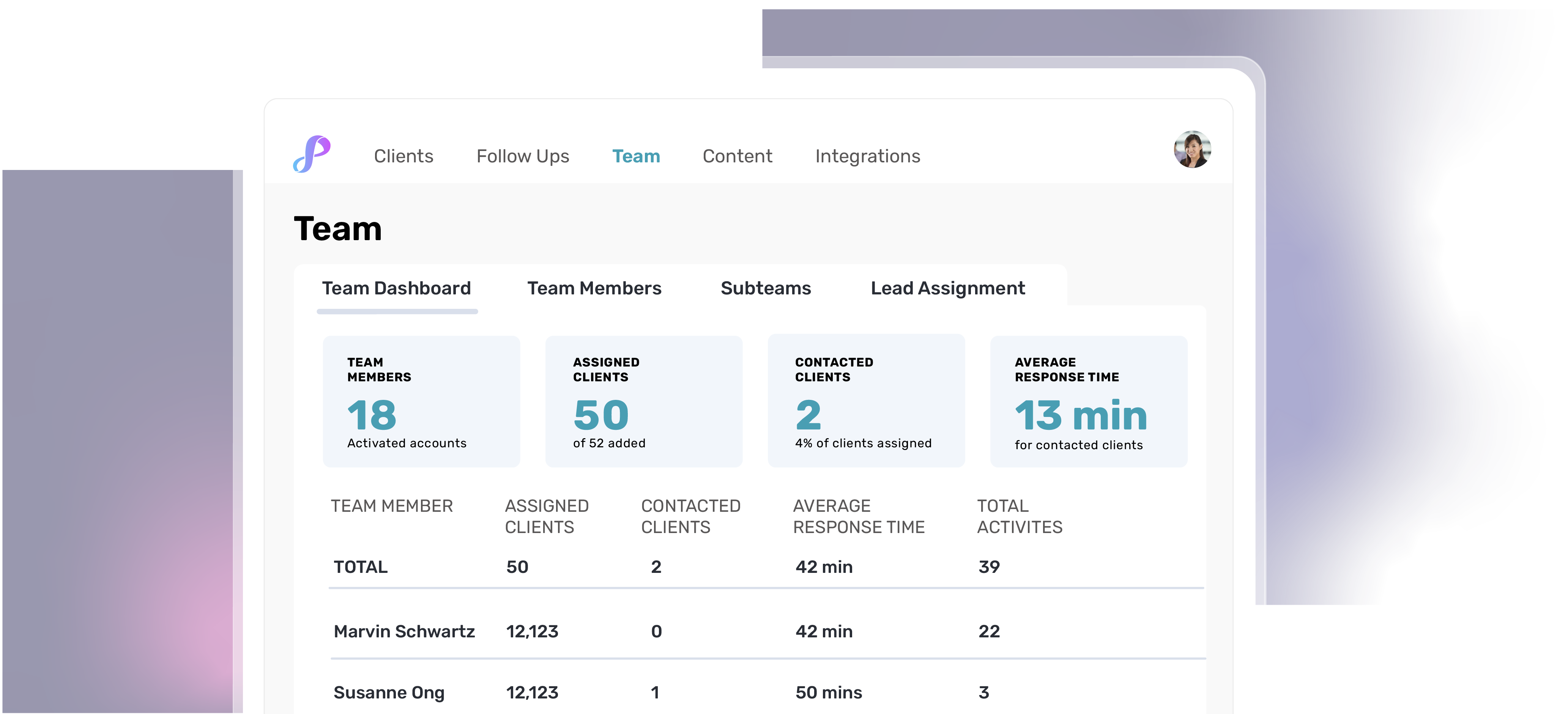The image size is (1568, 714).
Task: Sort by Average Response Time column header
Action: pos(858,516)
